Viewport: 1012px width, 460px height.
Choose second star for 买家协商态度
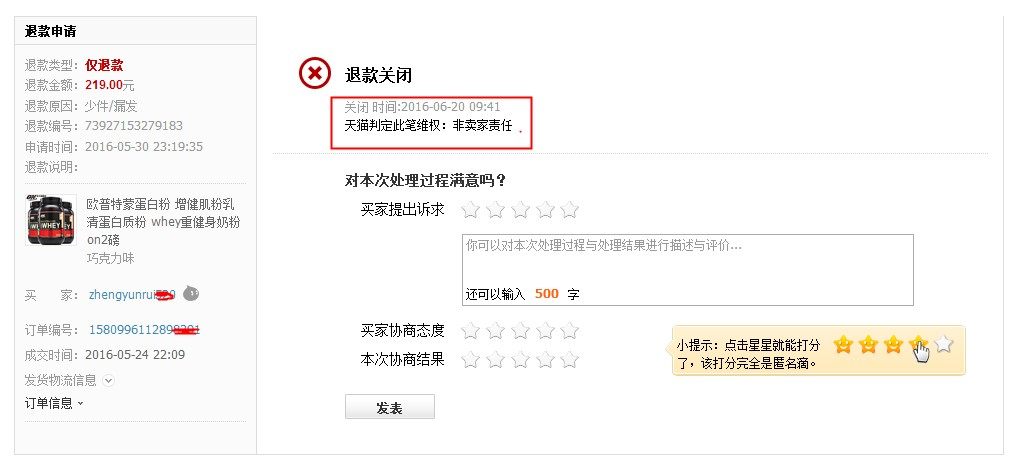coord(495,331)
